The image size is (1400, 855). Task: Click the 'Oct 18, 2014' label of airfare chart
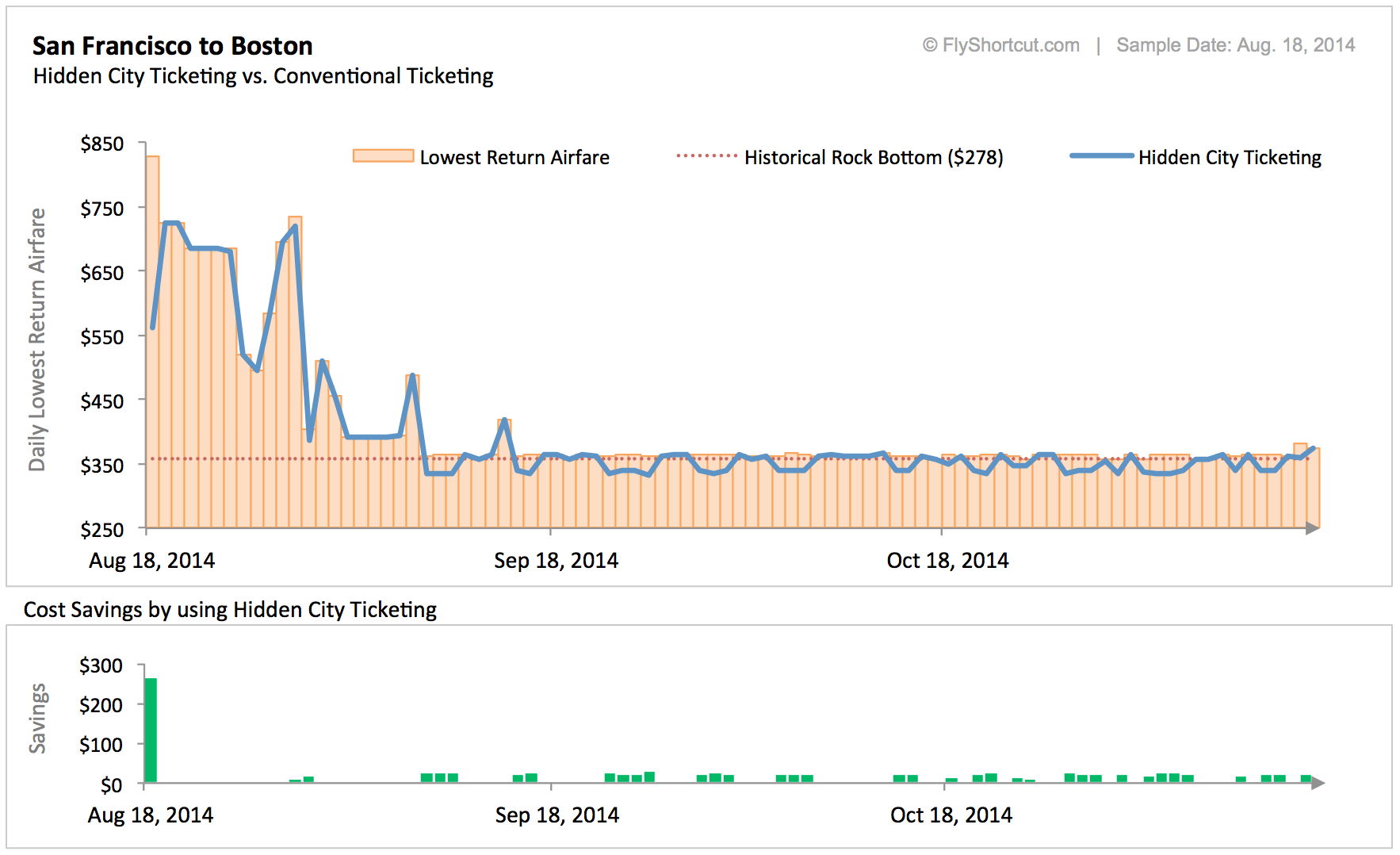(947, 561)
